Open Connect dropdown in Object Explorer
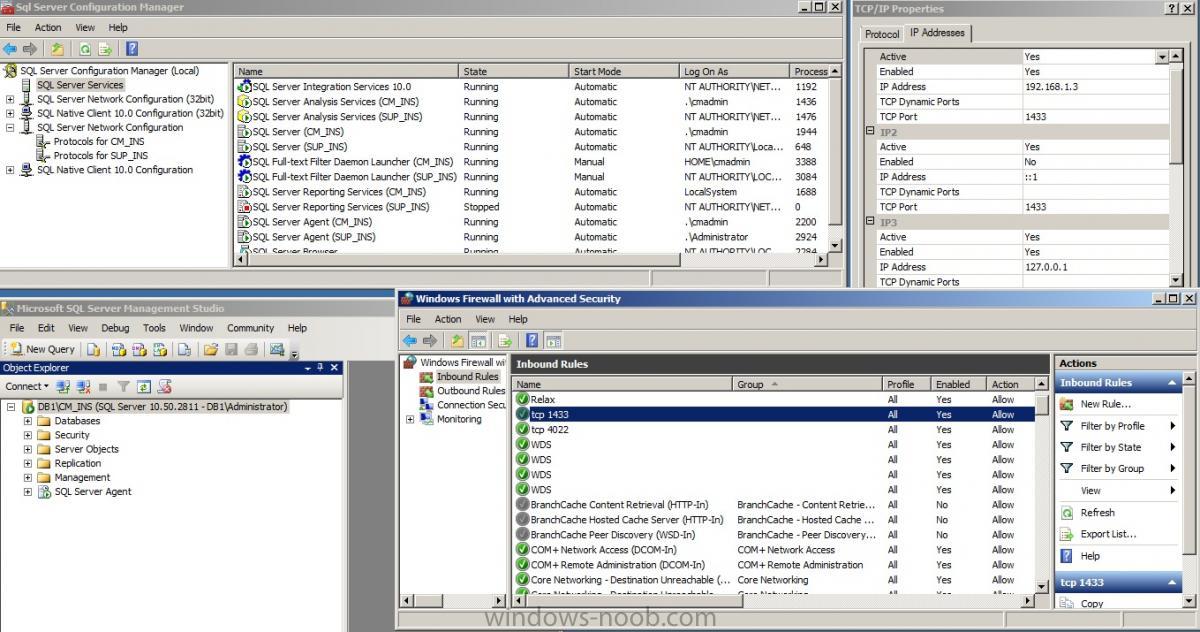The height and width of the screenshot is (632, 1200). (27, 386)
